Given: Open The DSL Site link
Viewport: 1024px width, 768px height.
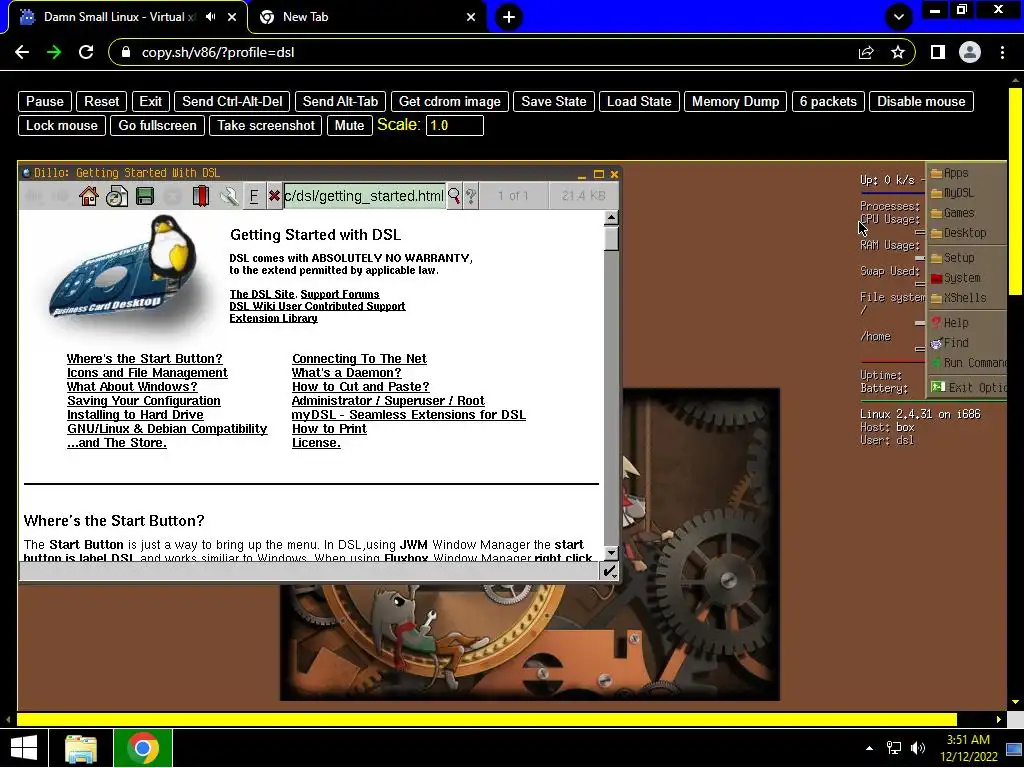Looking at the screenshot, I should [262, 295].
